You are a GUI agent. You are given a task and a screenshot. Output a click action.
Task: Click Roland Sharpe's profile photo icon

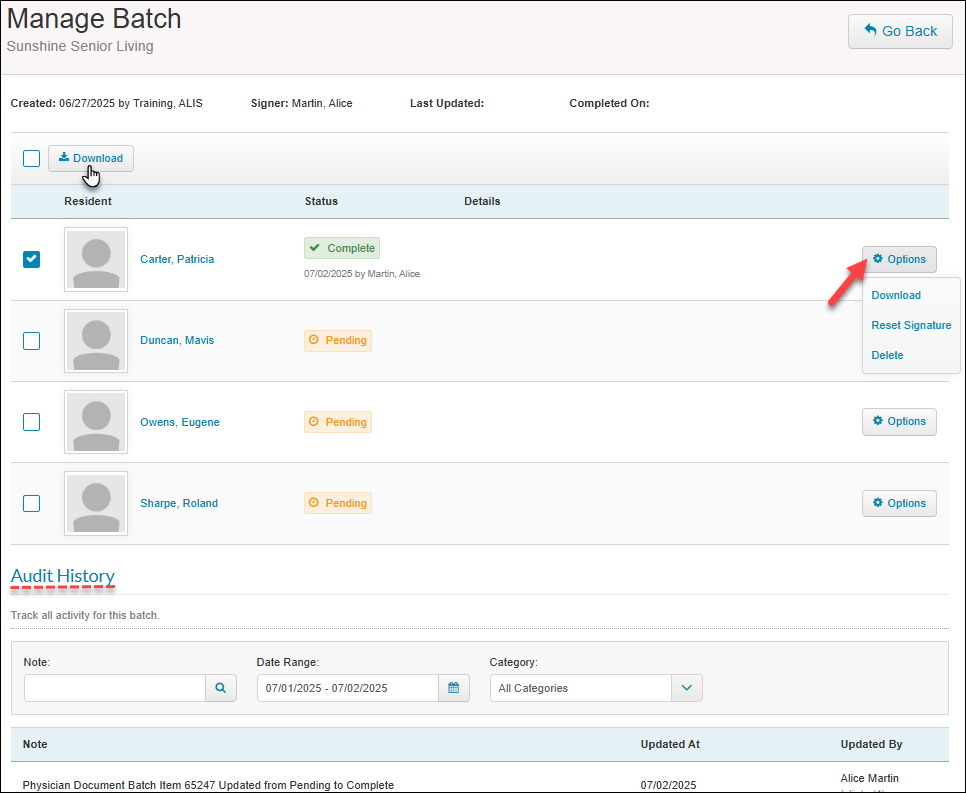pos(96,504)
